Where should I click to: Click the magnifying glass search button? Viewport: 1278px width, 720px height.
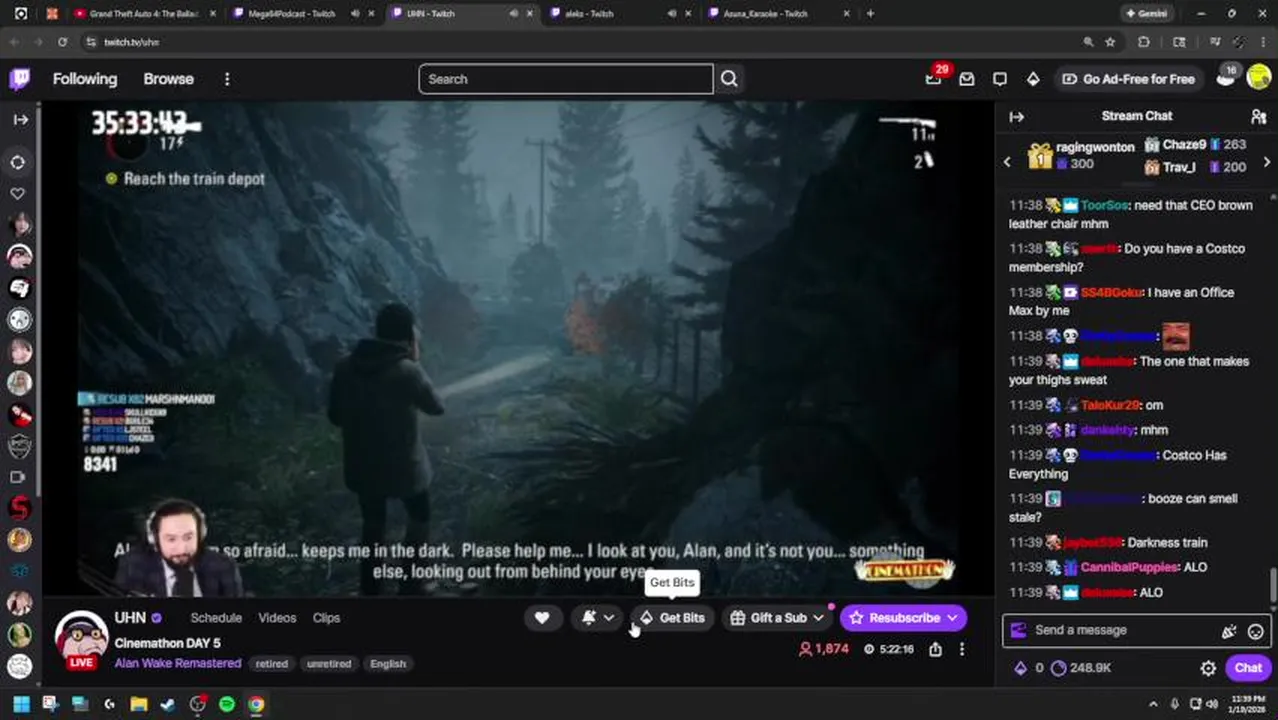[x=729, y=79]
